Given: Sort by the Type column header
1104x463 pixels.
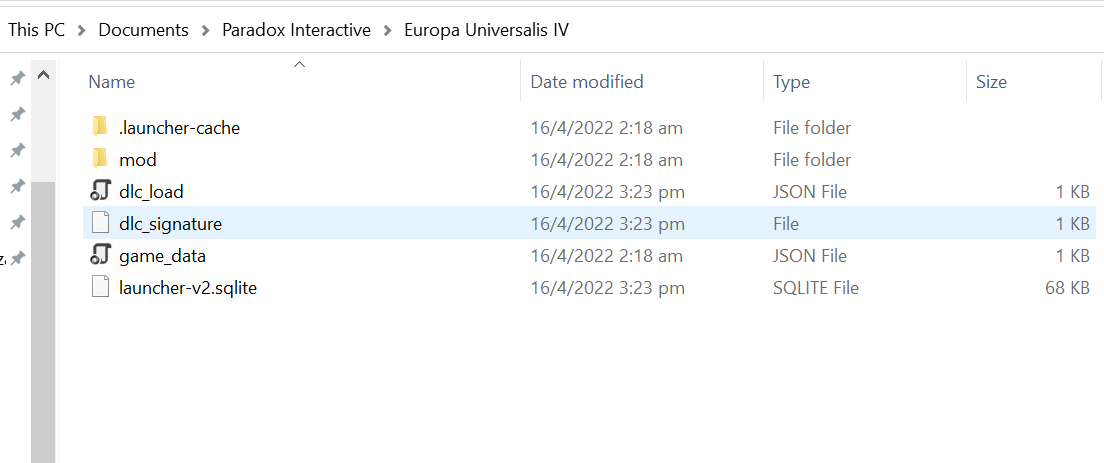Looking at the screenshot, I should coord(791,82).
